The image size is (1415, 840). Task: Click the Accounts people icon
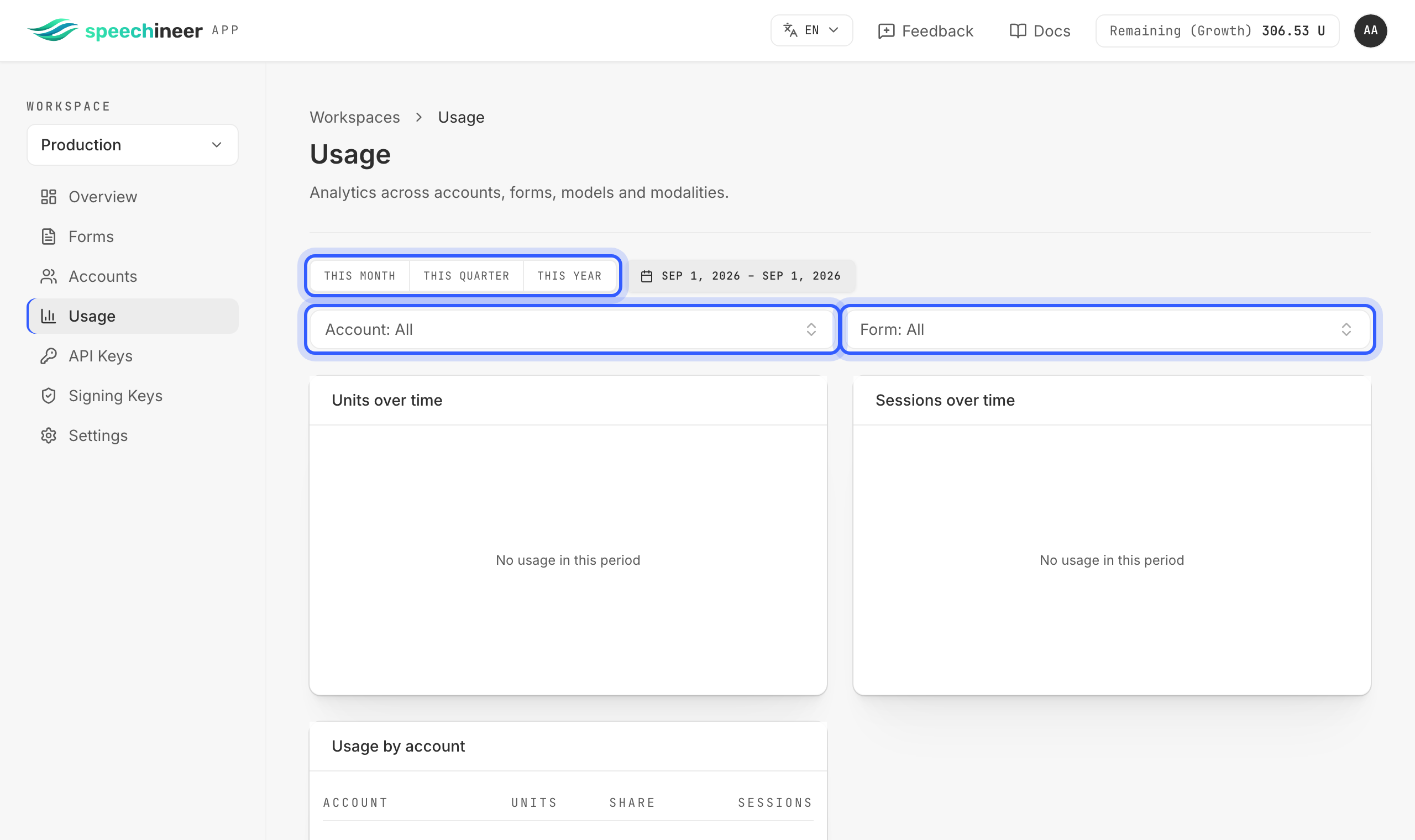point(49,276)
